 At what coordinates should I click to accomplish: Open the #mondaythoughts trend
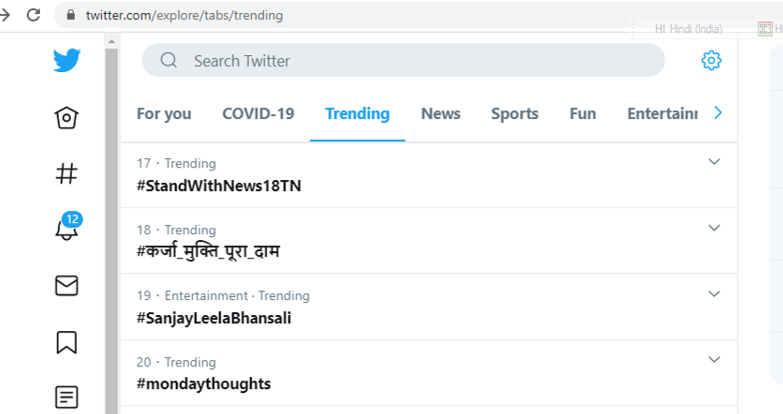coord(204,384)
